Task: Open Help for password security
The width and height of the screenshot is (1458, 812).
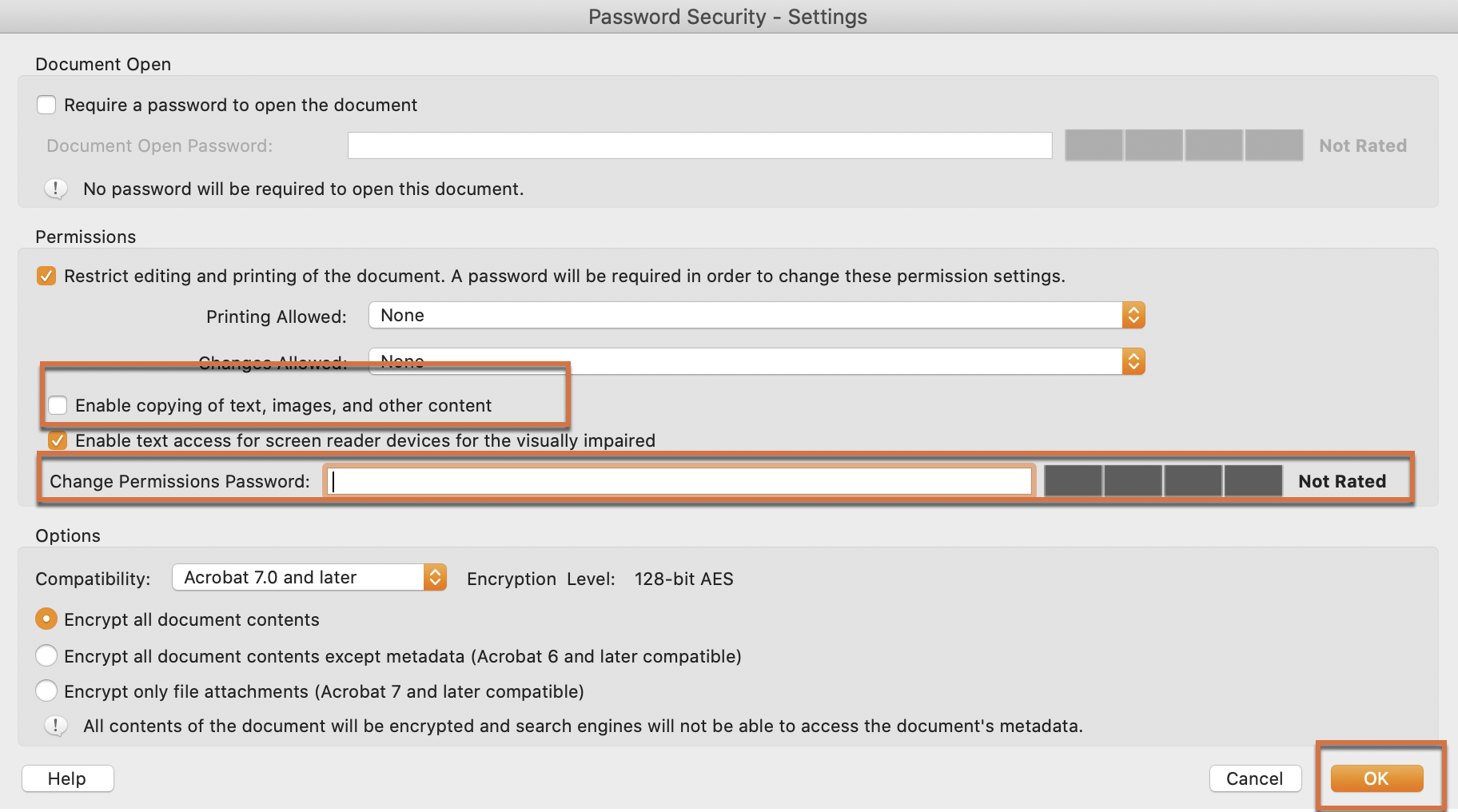Action: tap(67, 778)
